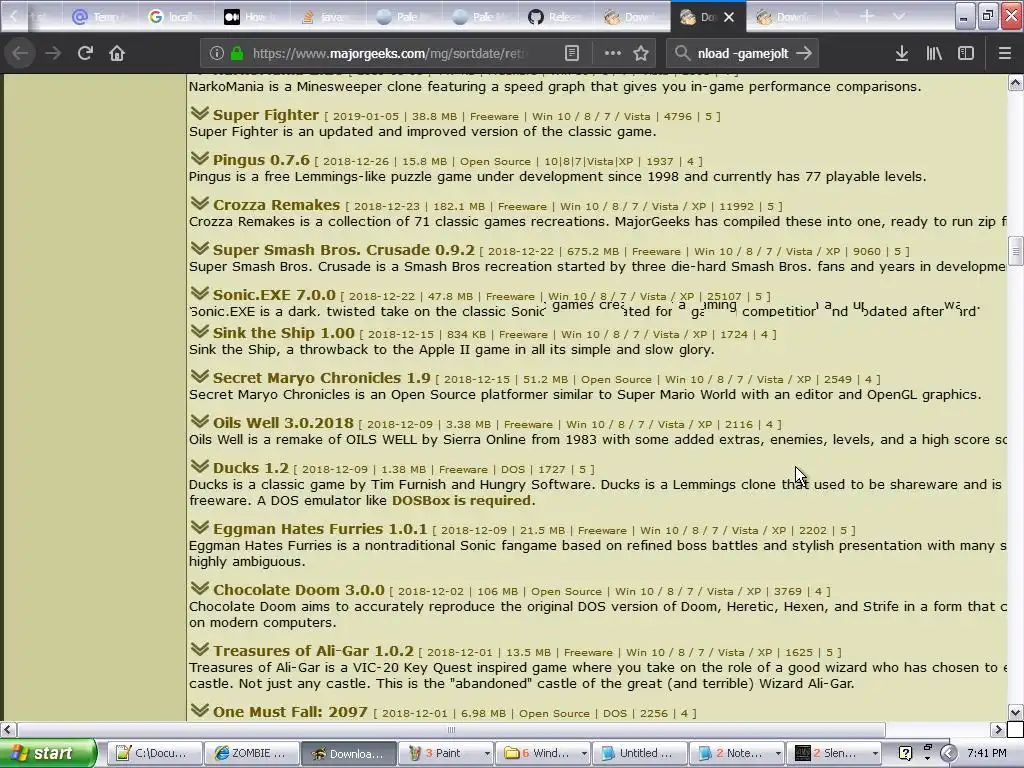Close the active Downloads tab
Screen dimensions: 1024x768
click(x=729, y=17)
